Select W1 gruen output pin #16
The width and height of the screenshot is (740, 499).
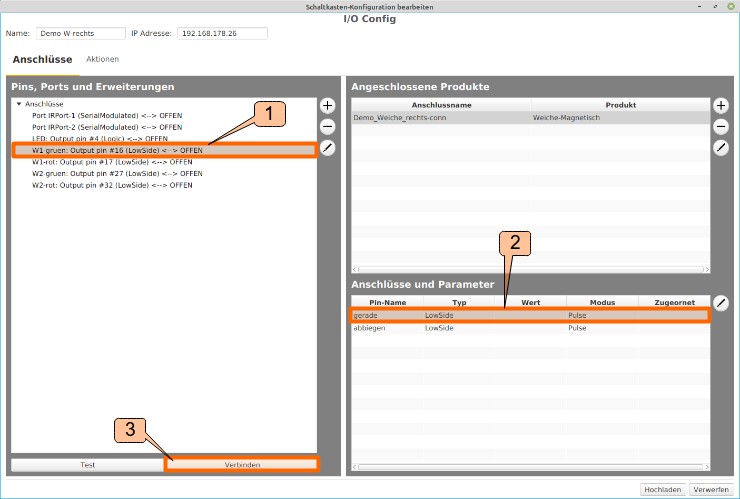tap(117, 150)
